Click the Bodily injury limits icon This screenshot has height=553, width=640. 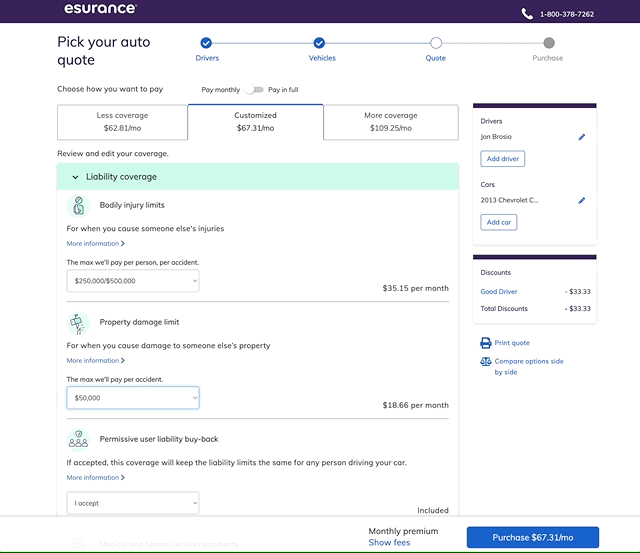(x=78, y=206)
